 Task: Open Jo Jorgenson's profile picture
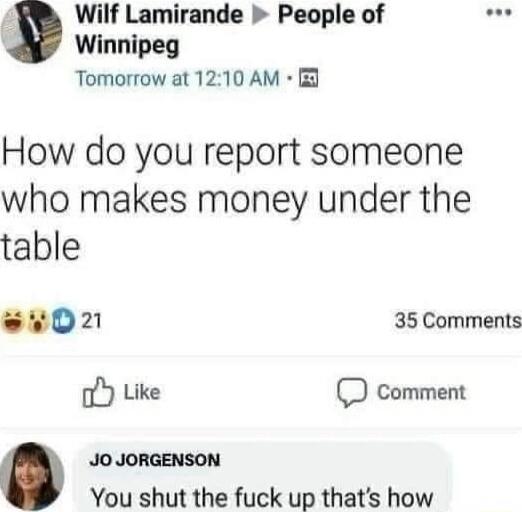click(x=32, y=476)
